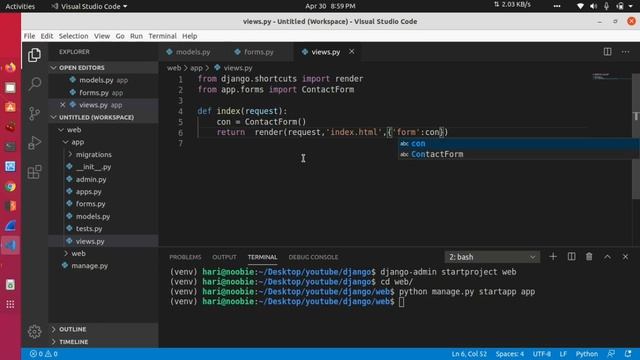
Task: Open the Search view in activity bar
Action: pyautogui.click(x=34, y=84)
